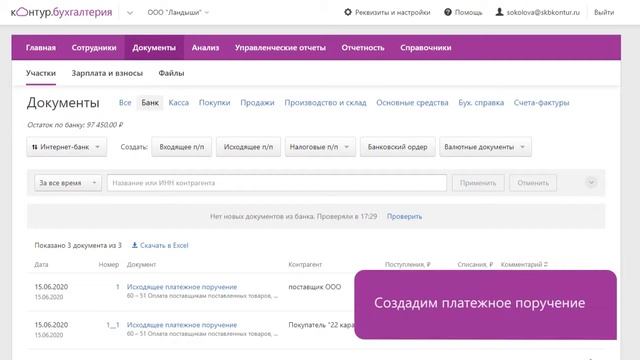Create a Входящее п/п document

click(182, 147)
